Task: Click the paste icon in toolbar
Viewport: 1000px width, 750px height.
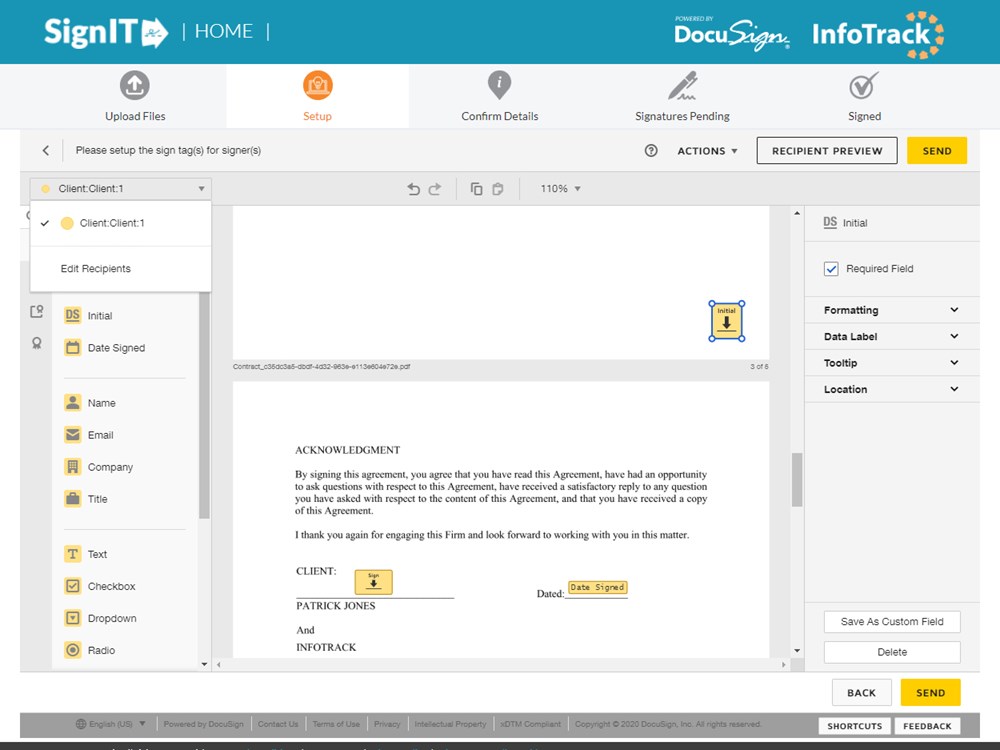Action: tap(498, 189)
